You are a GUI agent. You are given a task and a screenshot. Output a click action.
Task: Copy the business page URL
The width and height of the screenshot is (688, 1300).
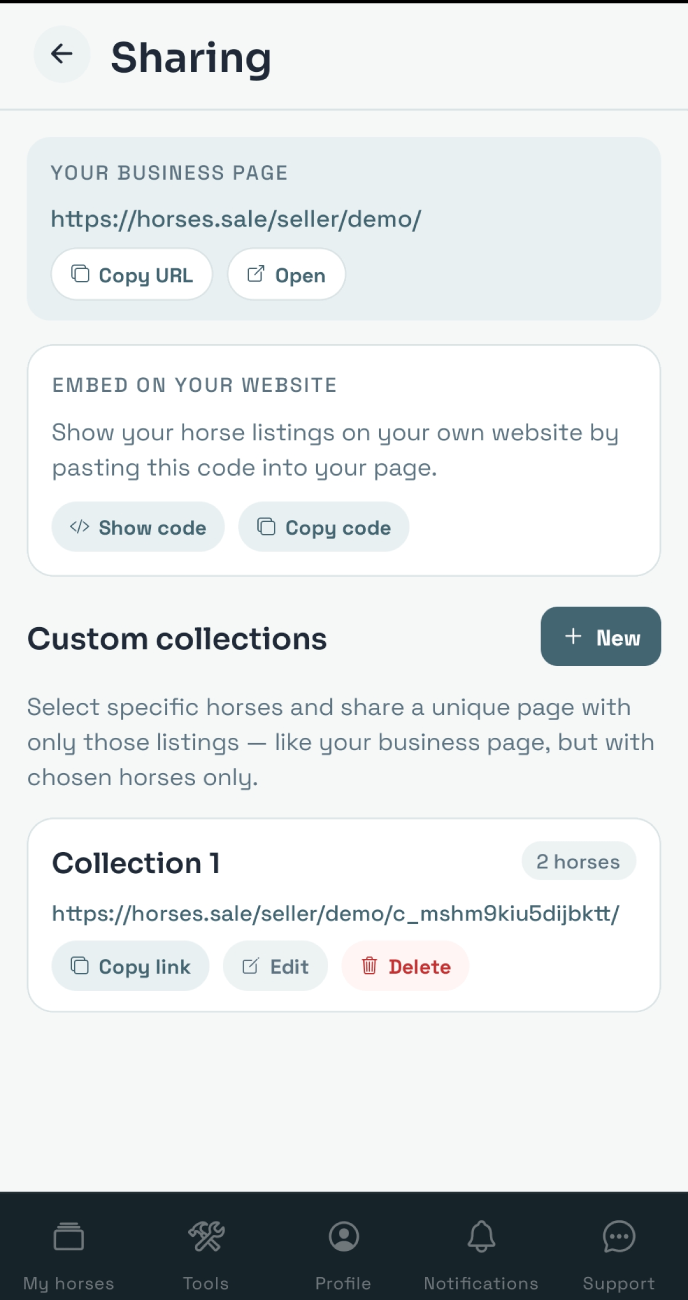click(132, 275)
